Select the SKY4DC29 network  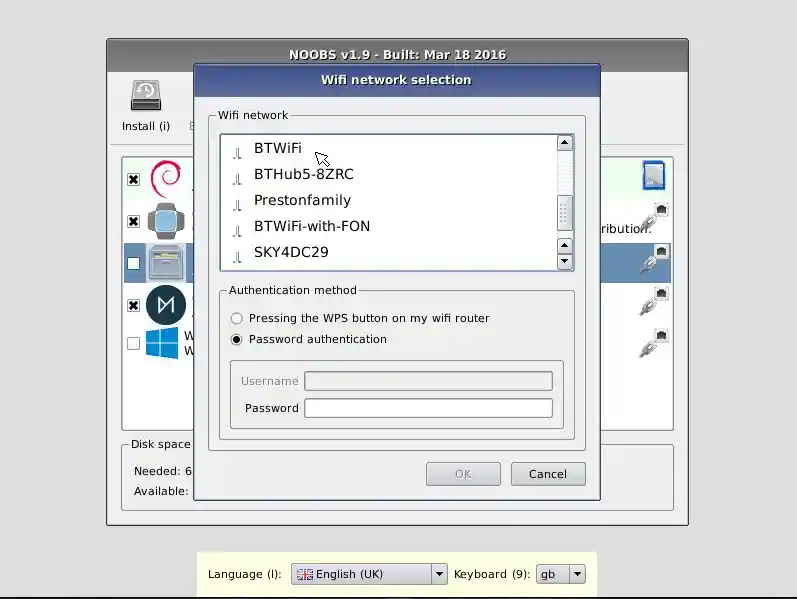[x=291, y=252]
